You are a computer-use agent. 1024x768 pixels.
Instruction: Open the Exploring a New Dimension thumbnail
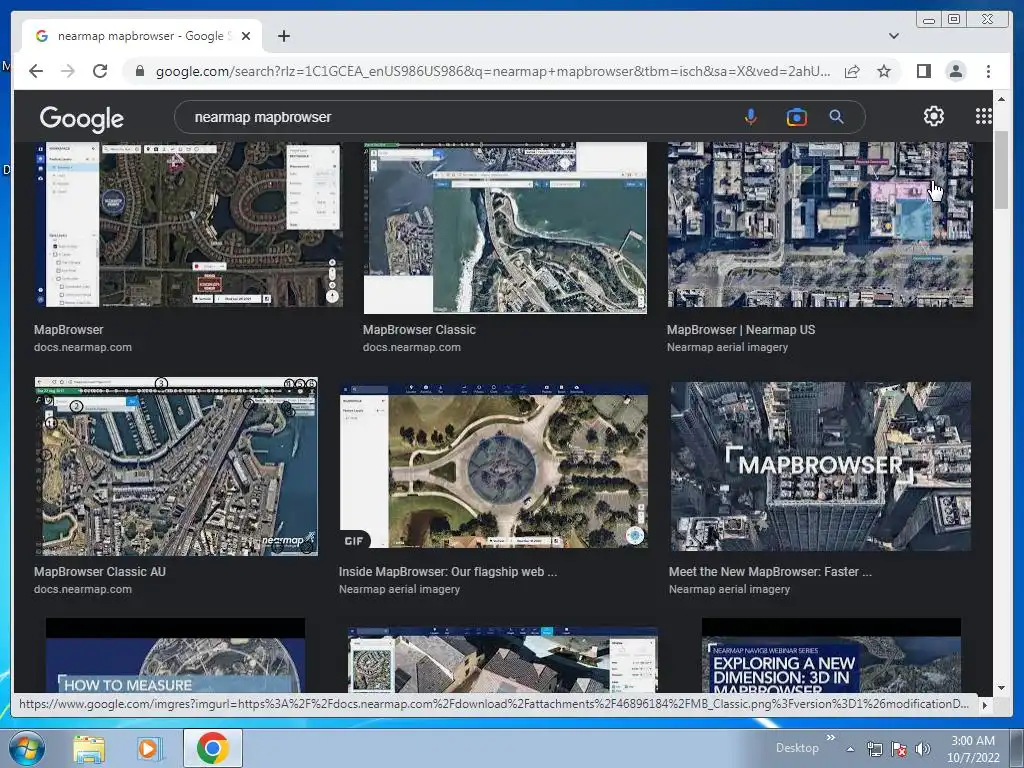click(831, 655)
